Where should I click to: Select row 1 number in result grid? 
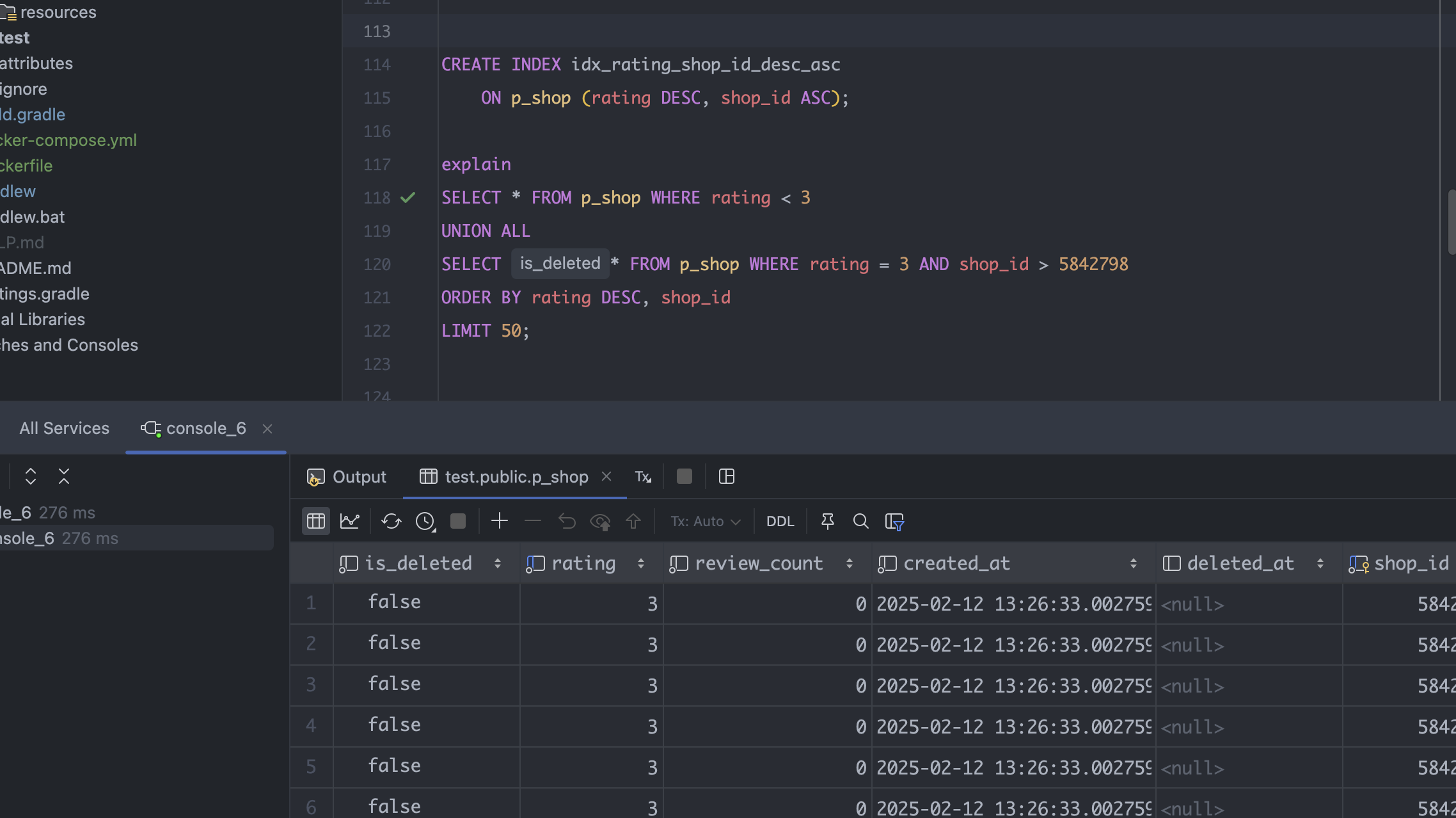coord(311,603)
